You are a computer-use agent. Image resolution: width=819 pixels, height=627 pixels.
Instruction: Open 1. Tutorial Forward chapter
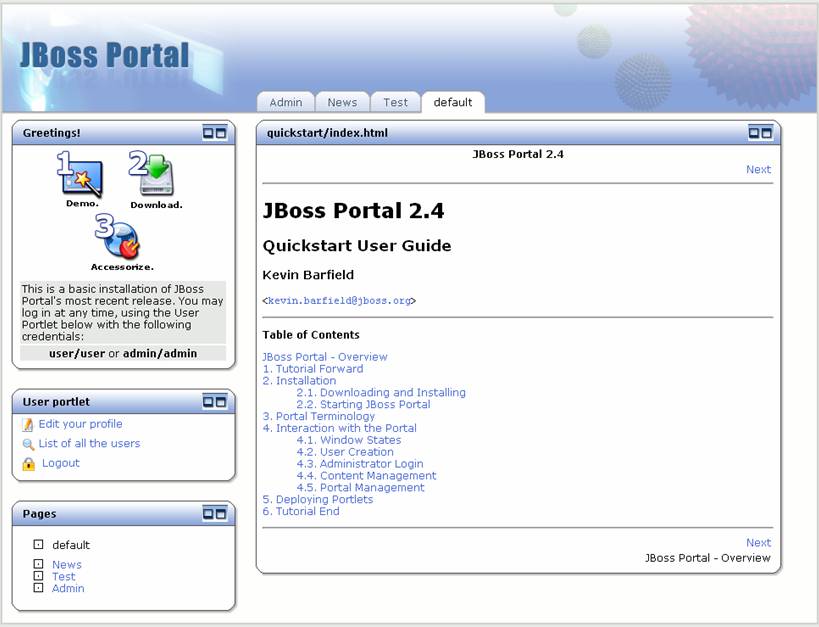point(313,369)
